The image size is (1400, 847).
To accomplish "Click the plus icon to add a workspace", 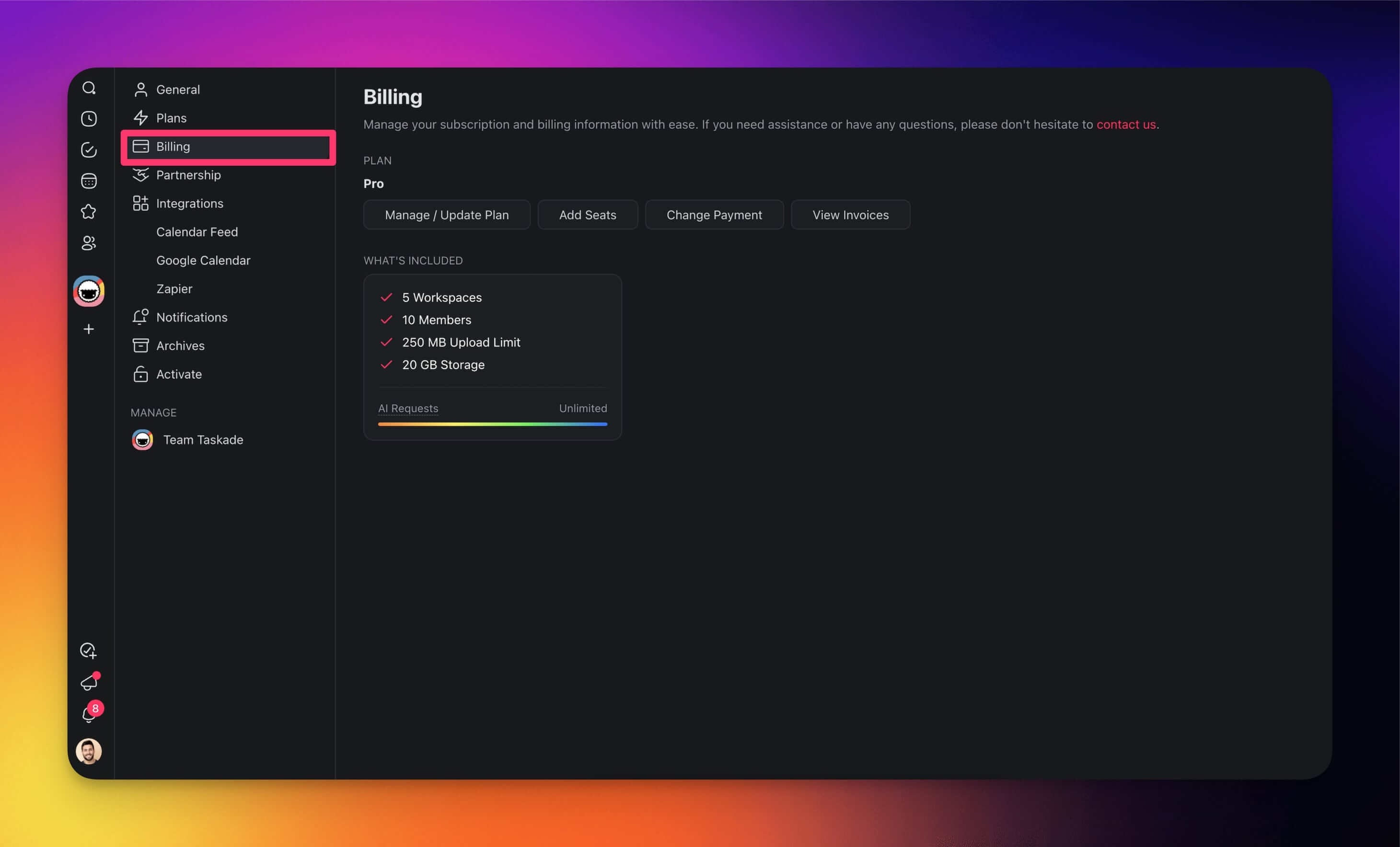I will [x=89, y=329].
